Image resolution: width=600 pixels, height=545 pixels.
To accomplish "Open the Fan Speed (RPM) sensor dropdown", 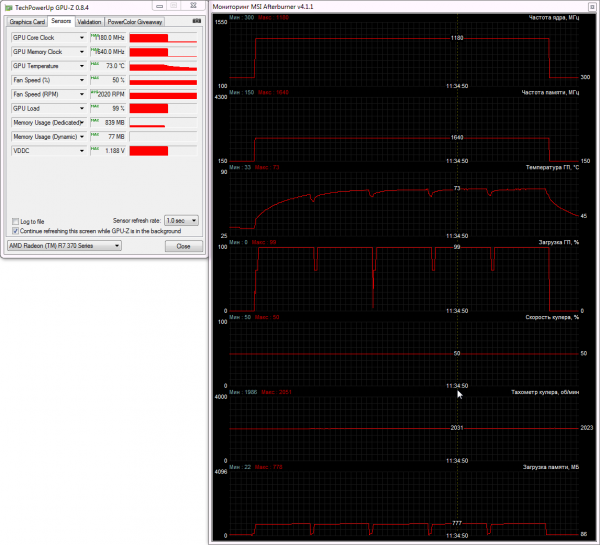I will 82,94.
